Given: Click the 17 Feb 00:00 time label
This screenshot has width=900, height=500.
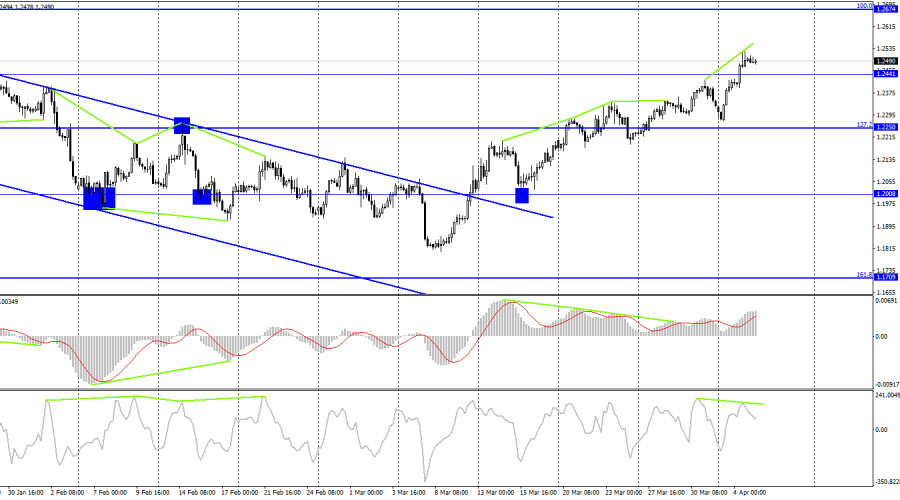Looking at the screenshot, I should pos(239,493).
